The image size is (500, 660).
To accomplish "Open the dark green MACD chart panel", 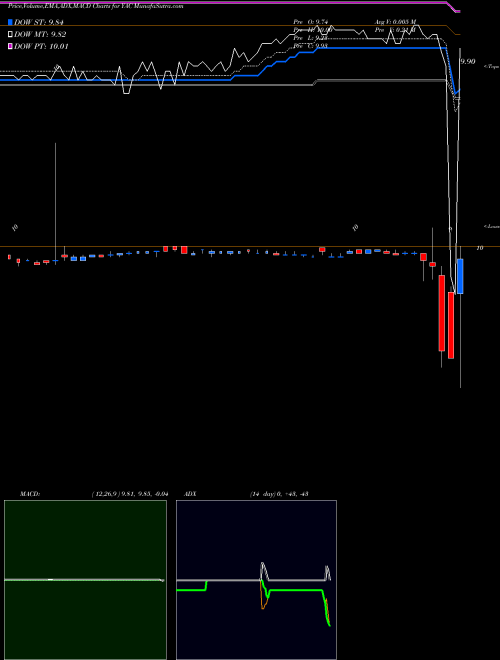I will coord(85,580).
